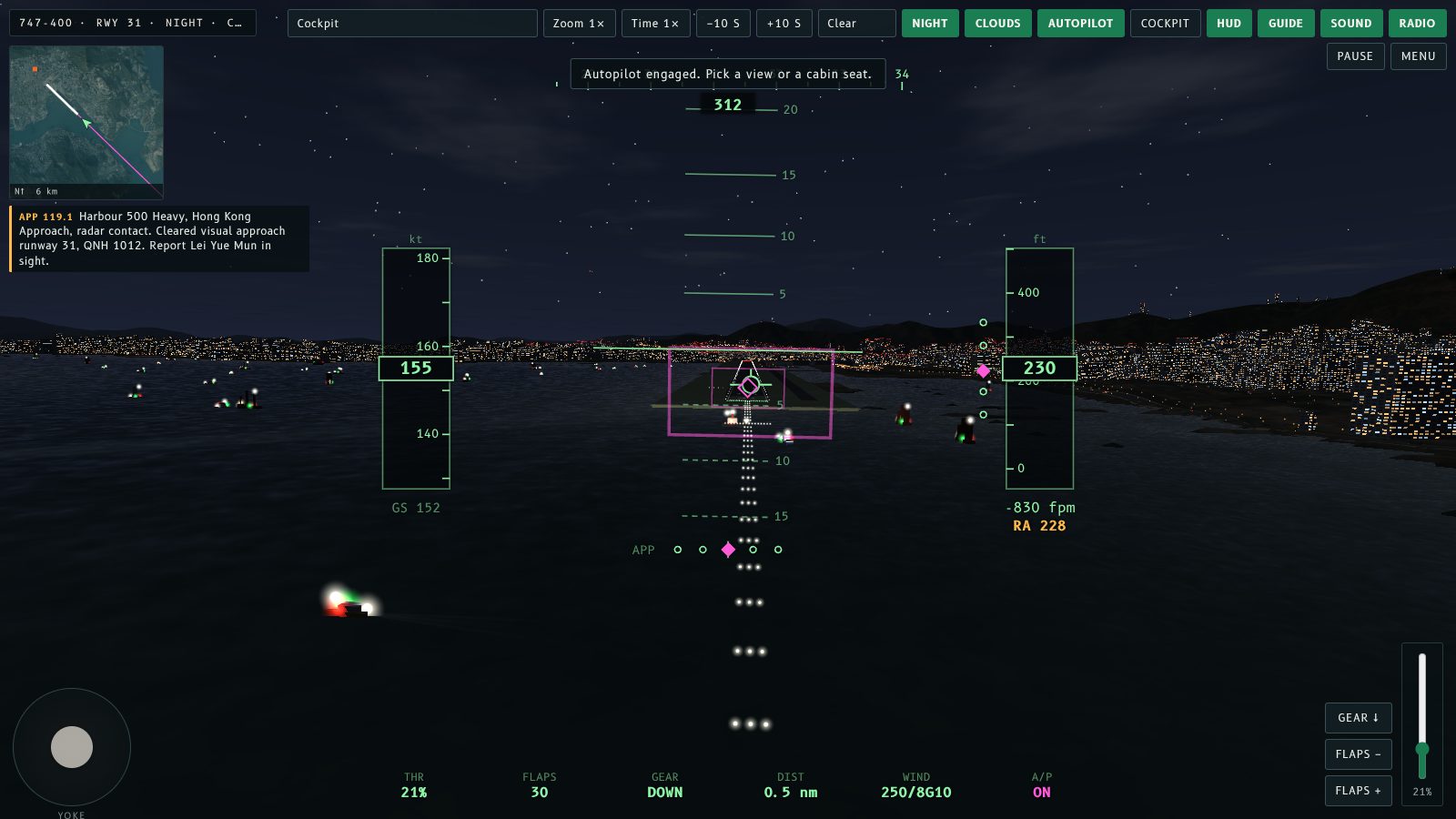
Task: Click the FLAPS 30 status value
Action: click(x=540, y=793)
